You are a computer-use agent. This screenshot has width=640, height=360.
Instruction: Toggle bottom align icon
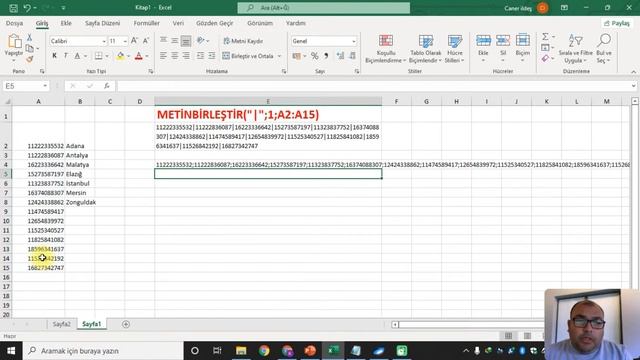click(x=186, y=40)
